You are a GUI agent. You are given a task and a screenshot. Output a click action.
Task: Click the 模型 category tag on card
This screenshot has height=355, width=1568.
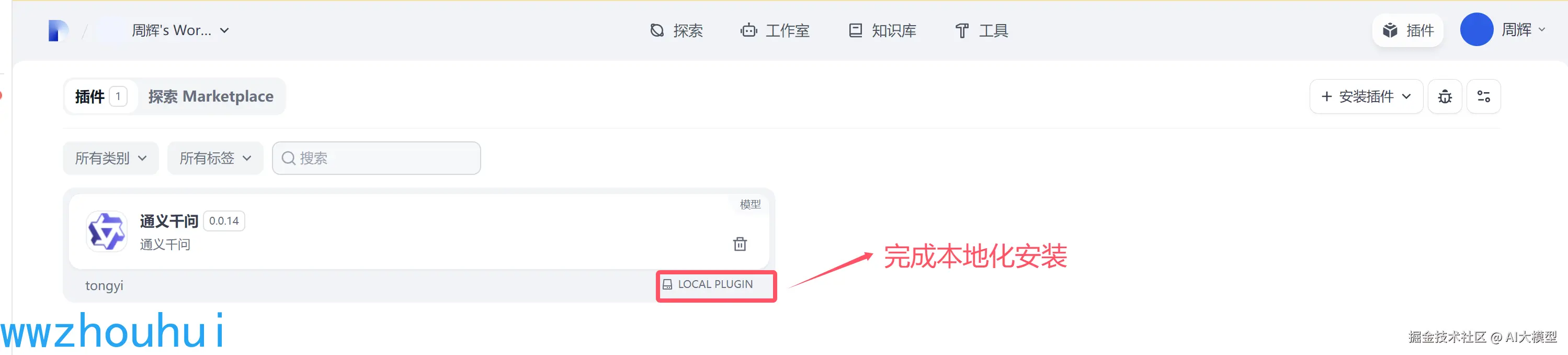click(750, 205)
